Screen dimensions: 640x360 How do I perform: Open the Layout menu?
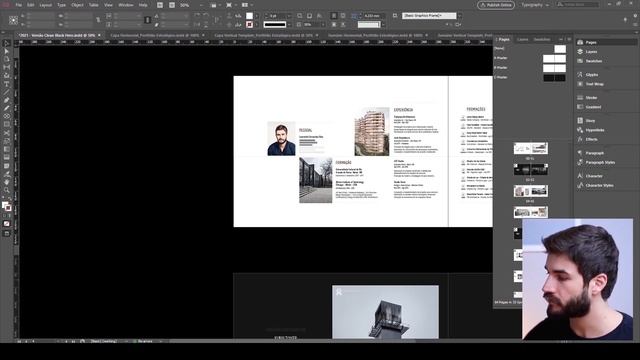pos(45,5)
